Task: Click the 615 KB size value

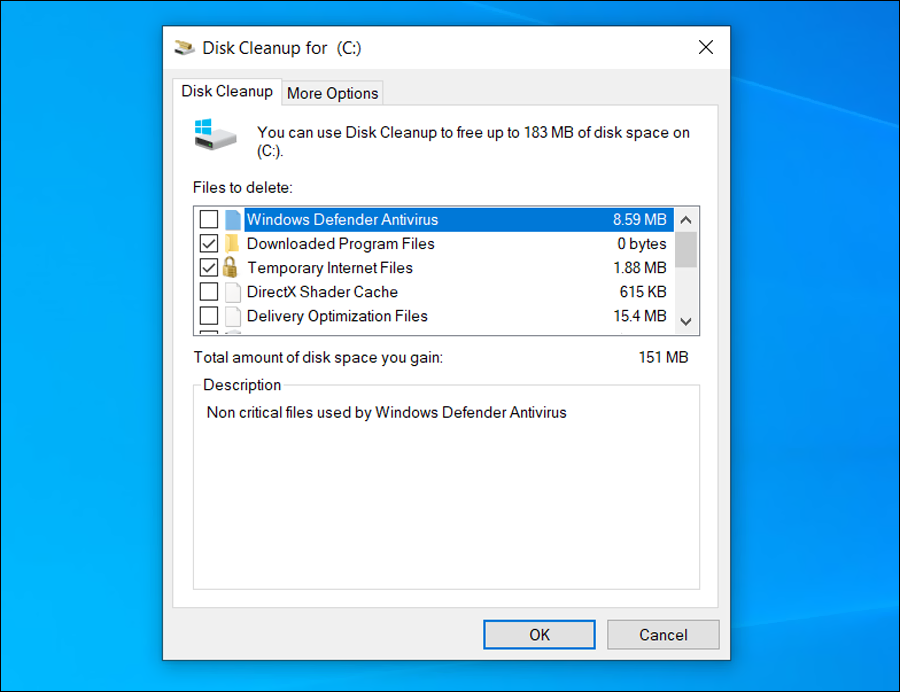Action: click(643, 292)
